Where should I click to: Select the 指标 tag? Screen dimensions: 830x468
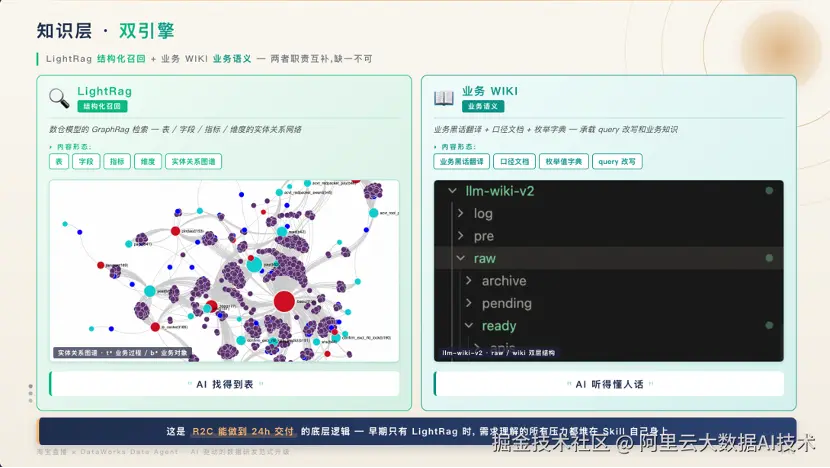117,161
